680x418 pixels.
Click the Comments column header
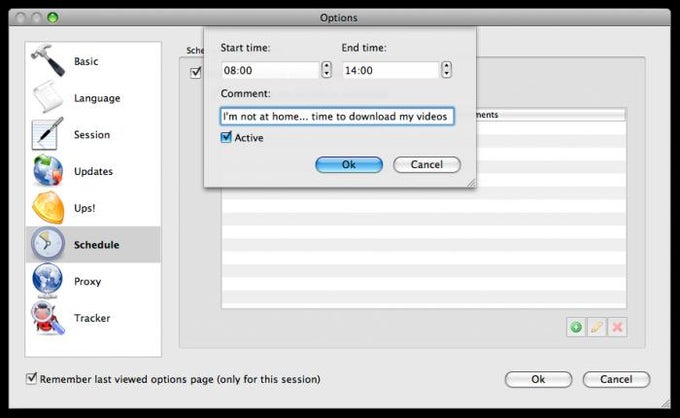(551, 114)
